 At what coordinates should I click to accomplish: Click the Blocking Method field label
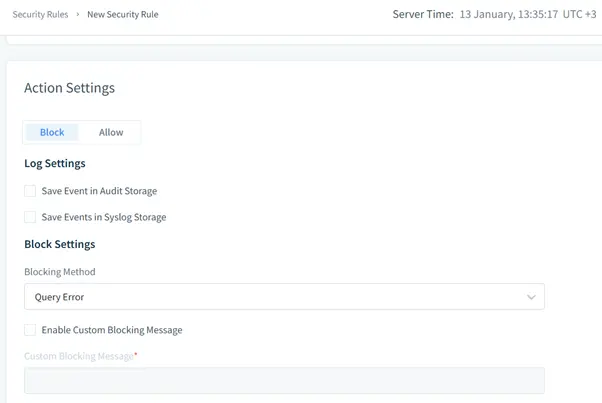[x=59, y=271]
